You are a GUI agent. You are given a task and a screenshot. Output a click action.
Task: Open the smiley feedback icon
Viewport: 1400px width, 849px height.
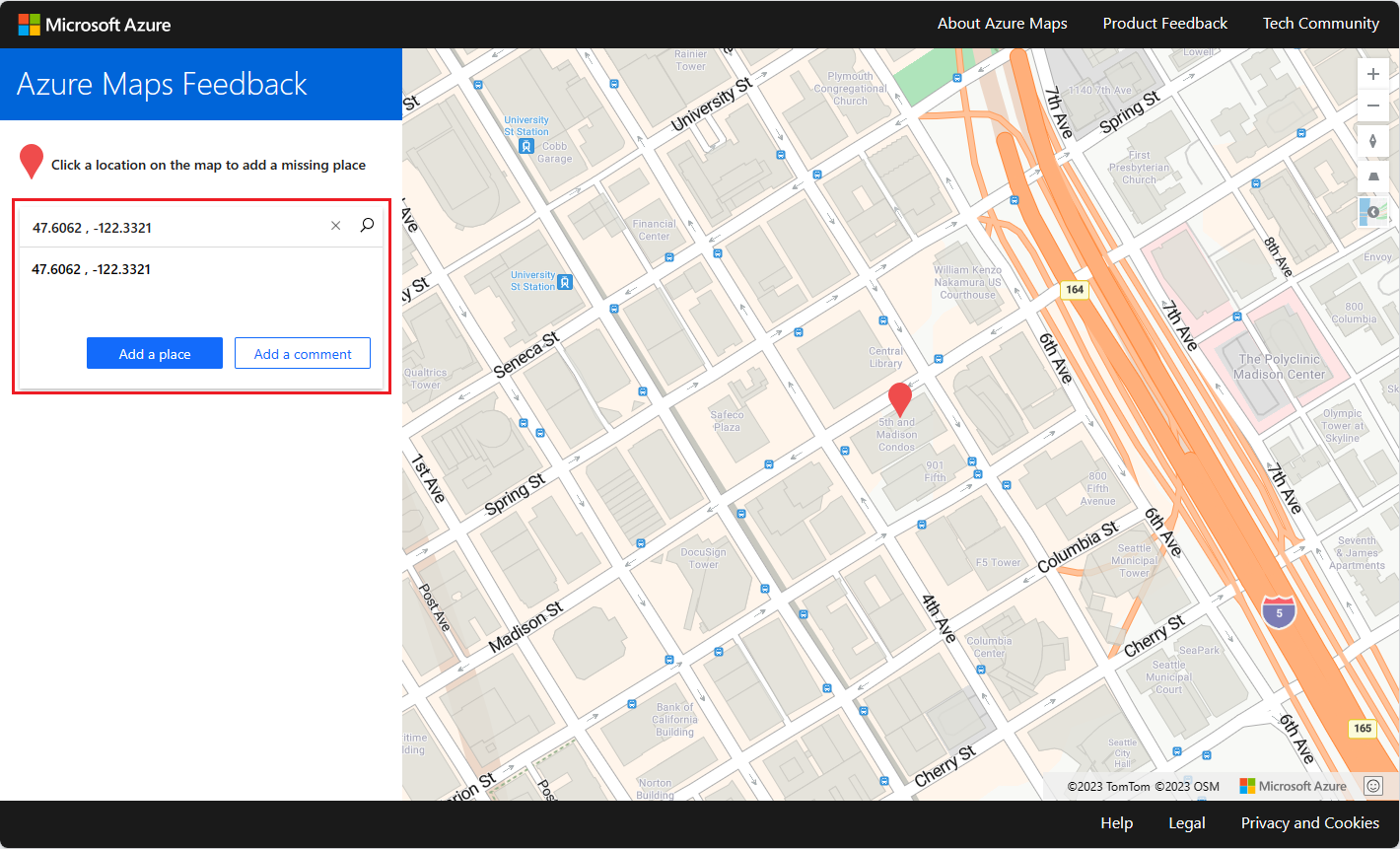[x=1373, y=786]
